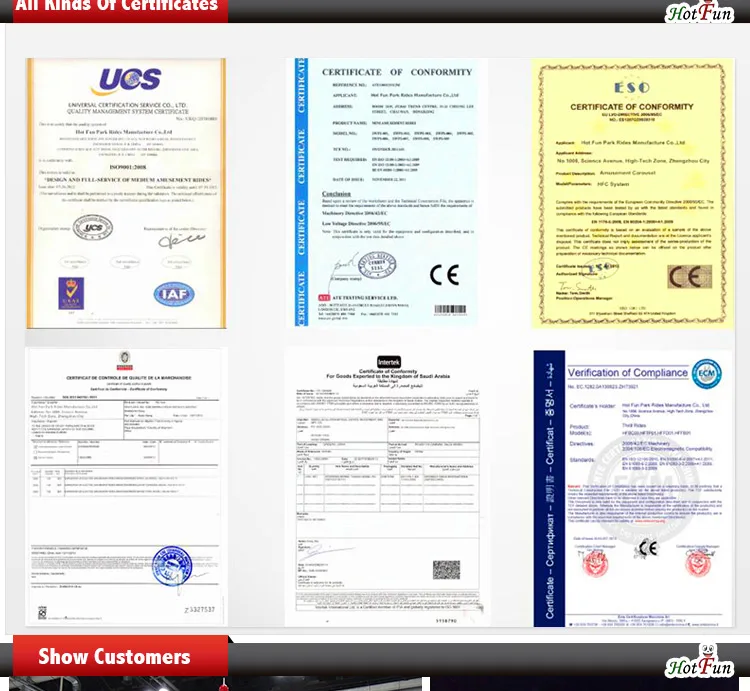Viewport: 750px width, 691px height.
Task: Click the Show Customers section header
Action: (121, 656)
